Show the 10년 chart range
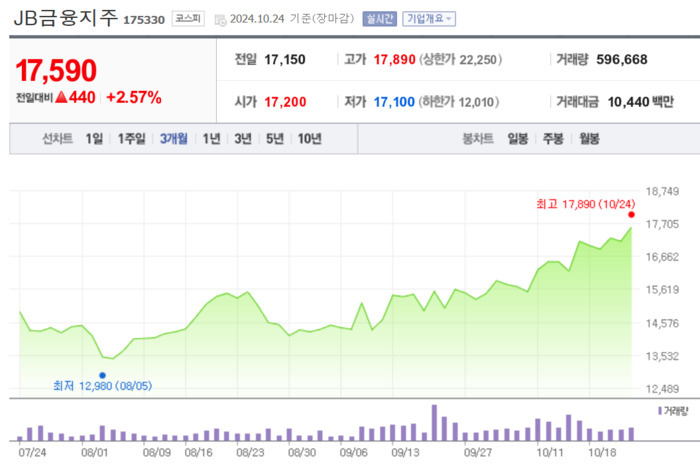Screen dimensions: 700x468 click(x=308, y=139)
